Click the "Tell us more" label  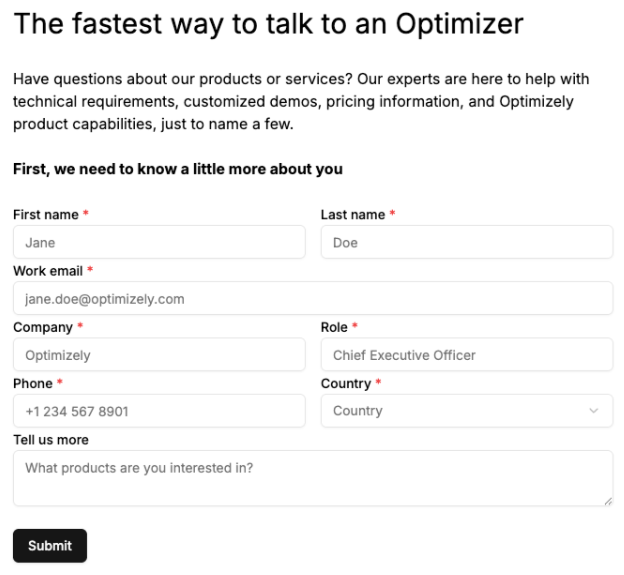50,440
